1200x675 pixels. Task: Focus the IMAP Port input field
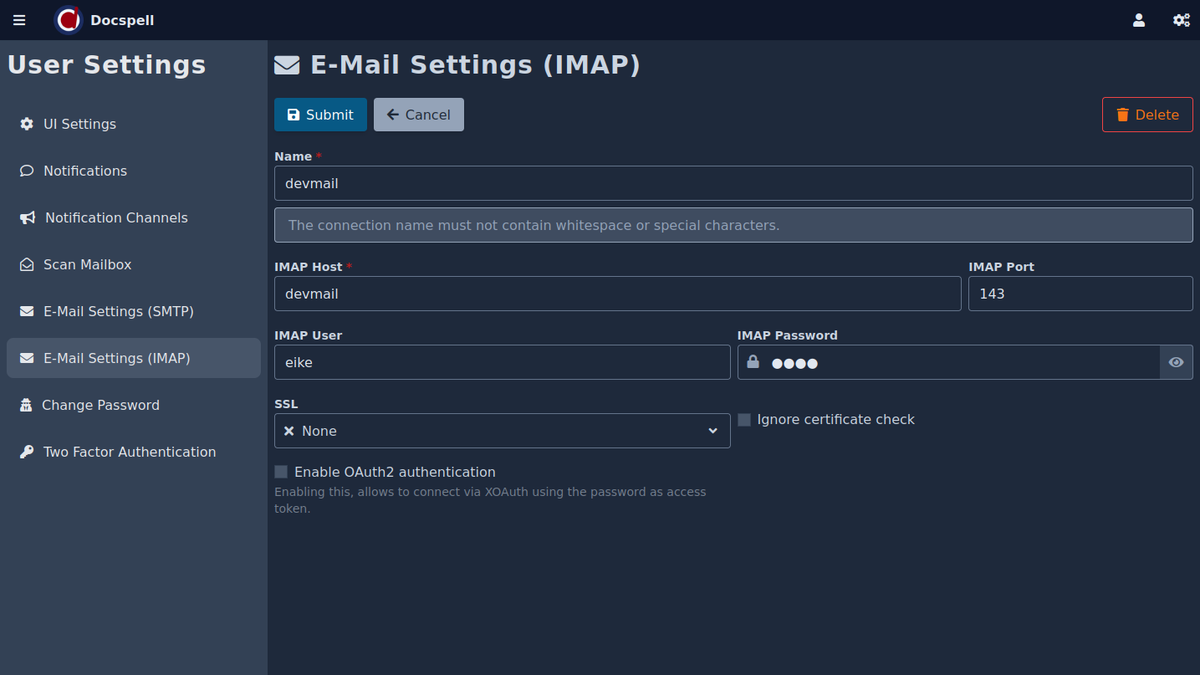click(x=1080, y=294)
